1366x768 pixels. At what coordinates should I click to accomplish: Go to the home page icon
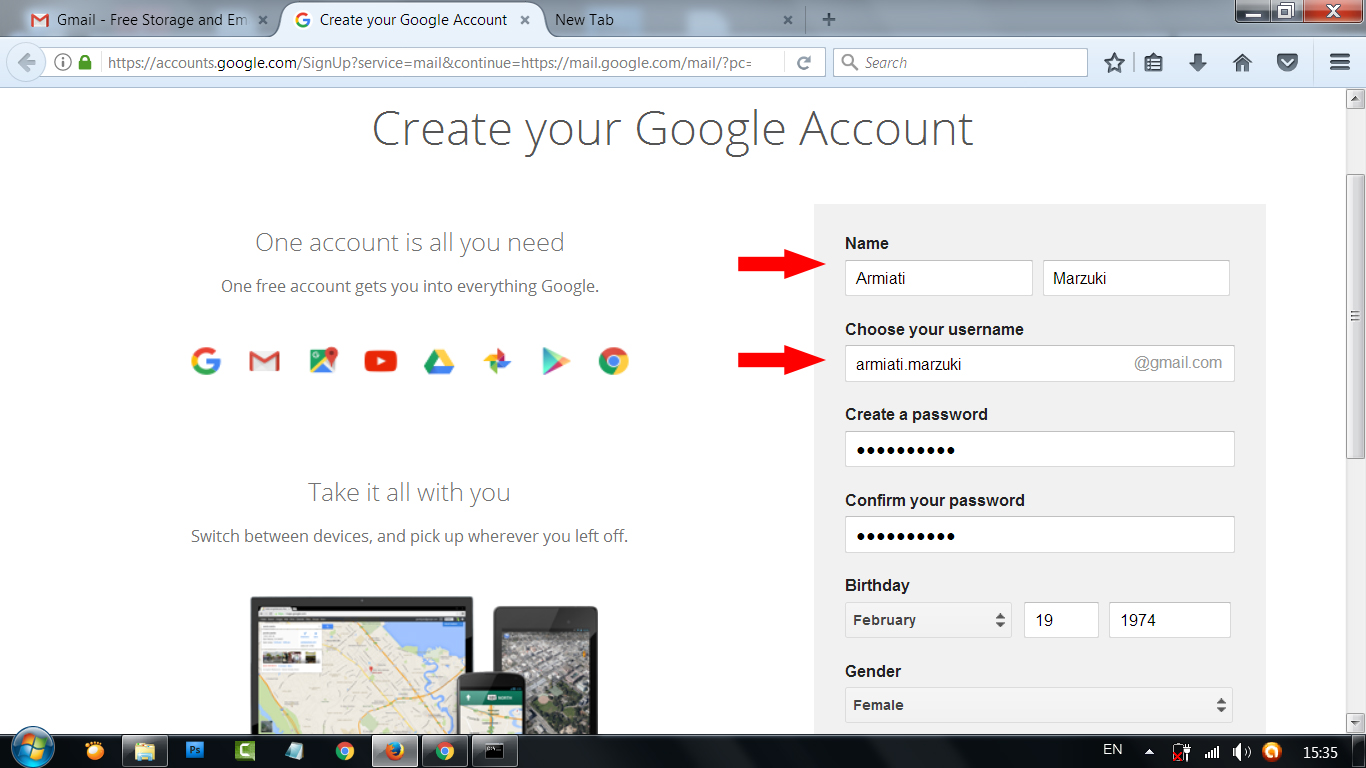click(1242, 62)
